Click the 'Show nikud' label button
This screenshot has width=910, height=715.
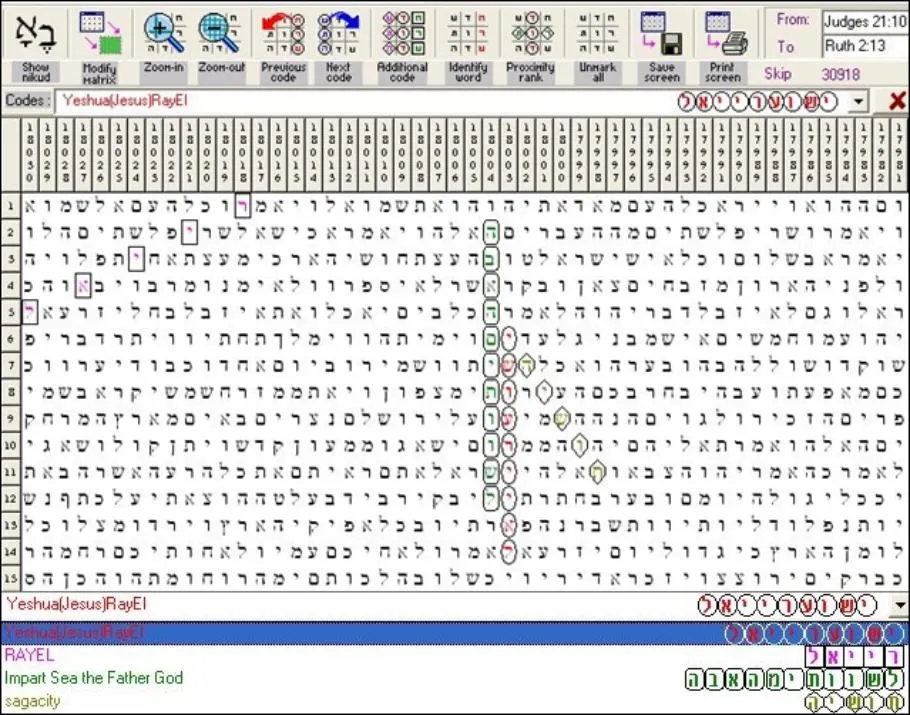(36, 73)
